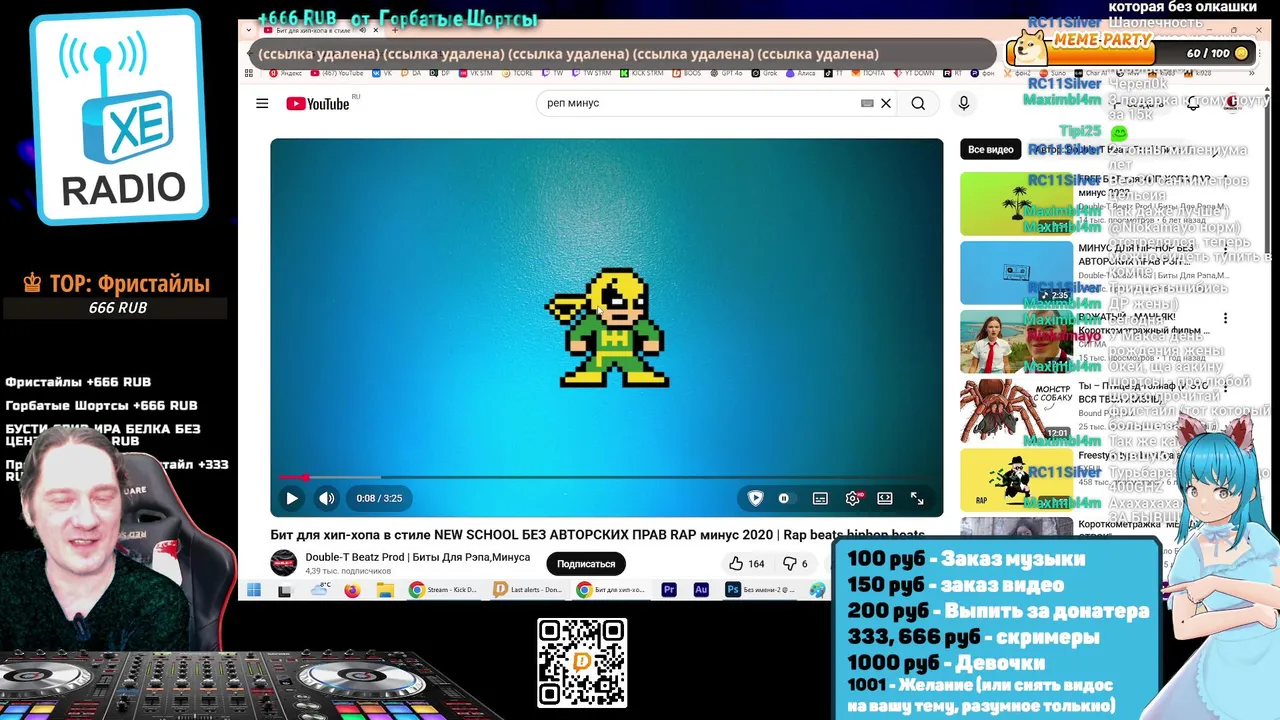Open 'Double-T Beatz Prod' channel name link
This screenshot has height=720, width=1280.
418,557
